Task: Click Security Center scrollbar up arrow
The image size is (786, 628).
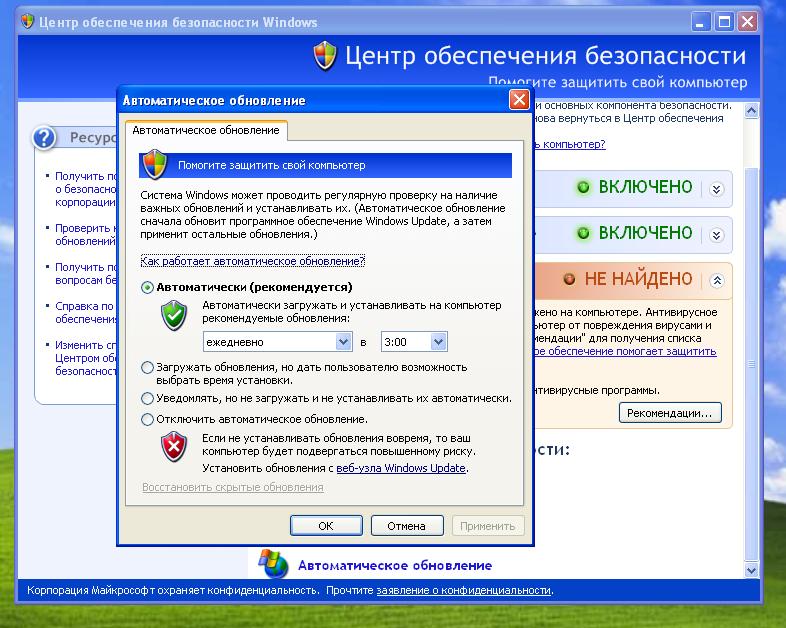Action: pos(751,110)
